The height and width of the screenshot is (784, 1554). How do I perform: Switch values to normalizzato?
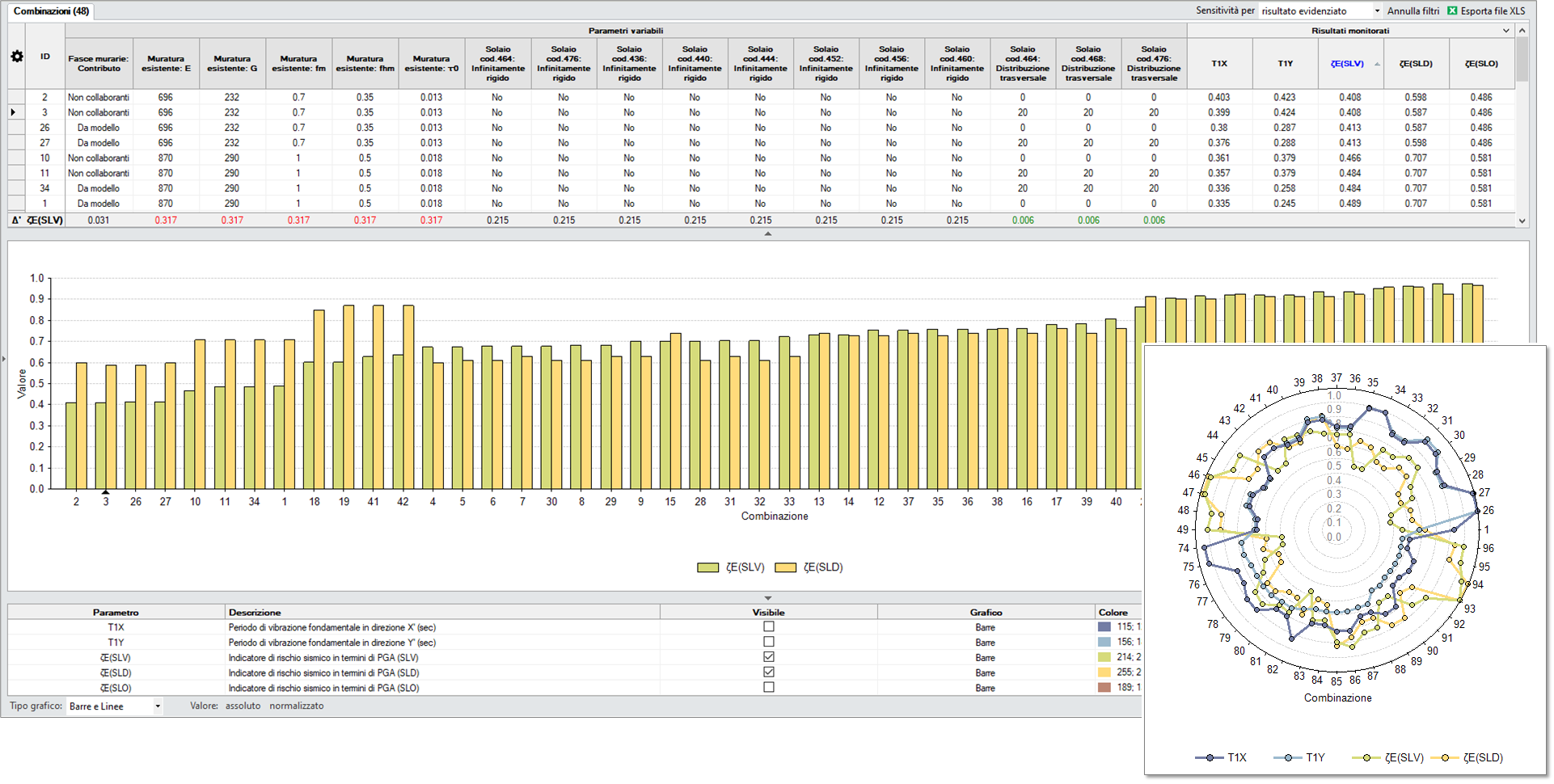click(296, 706)
